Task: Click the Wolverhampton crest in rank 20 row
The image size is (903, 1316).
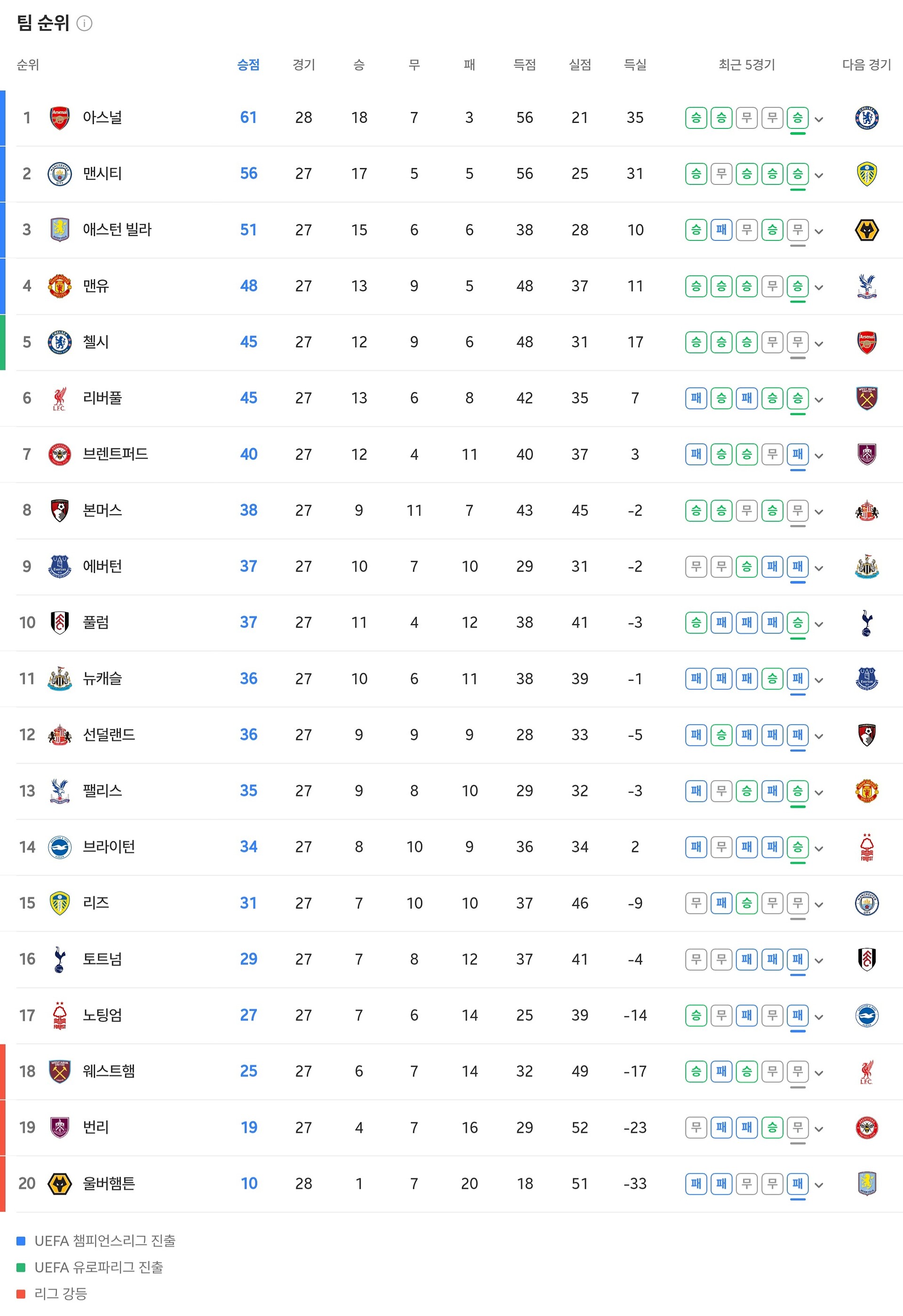Action: (x=59, y=1183)
